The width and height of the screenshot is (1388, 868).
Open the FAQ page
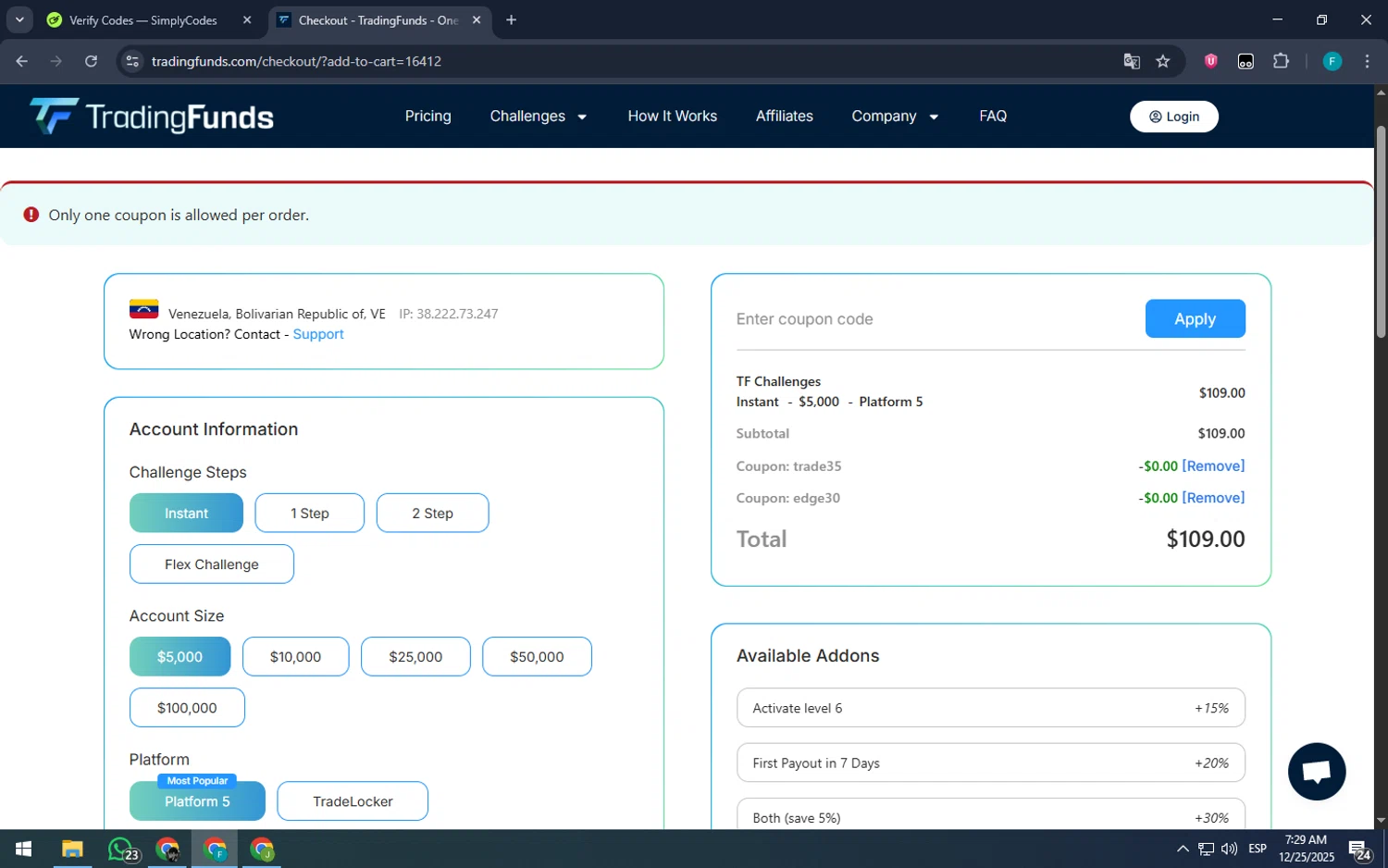point(993,116)
